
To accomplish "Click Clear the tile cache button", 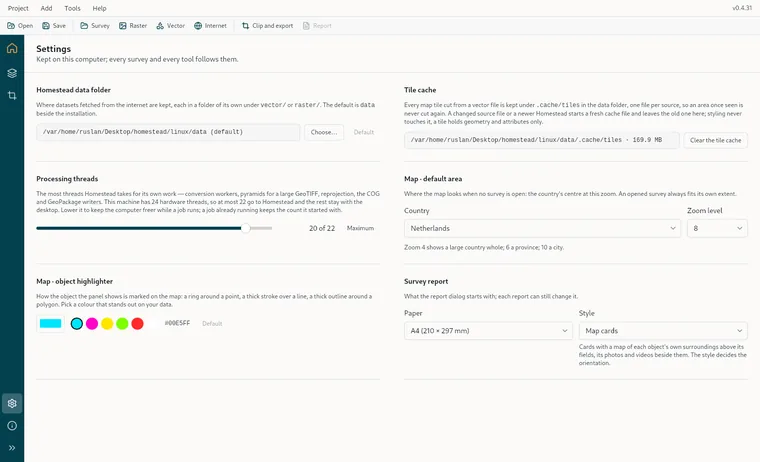I will 715,141.
